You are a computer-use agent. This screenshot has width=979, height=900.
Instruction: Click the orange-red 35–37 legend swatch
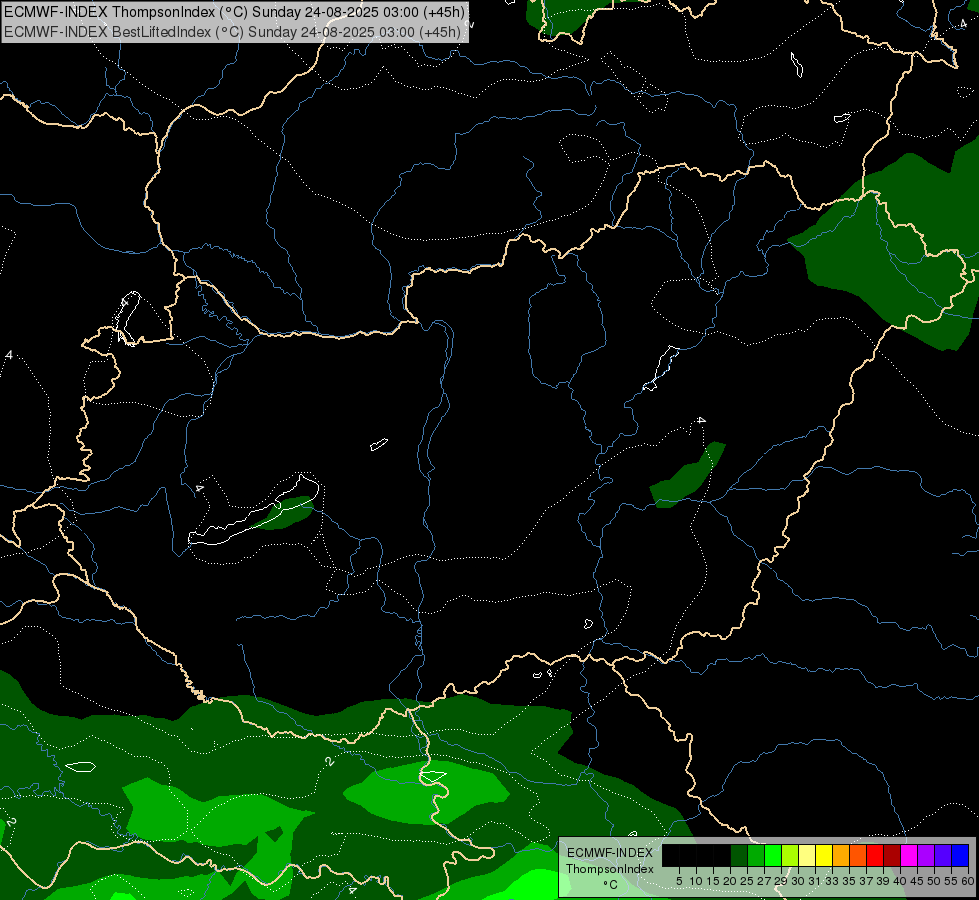click(858, 855)
